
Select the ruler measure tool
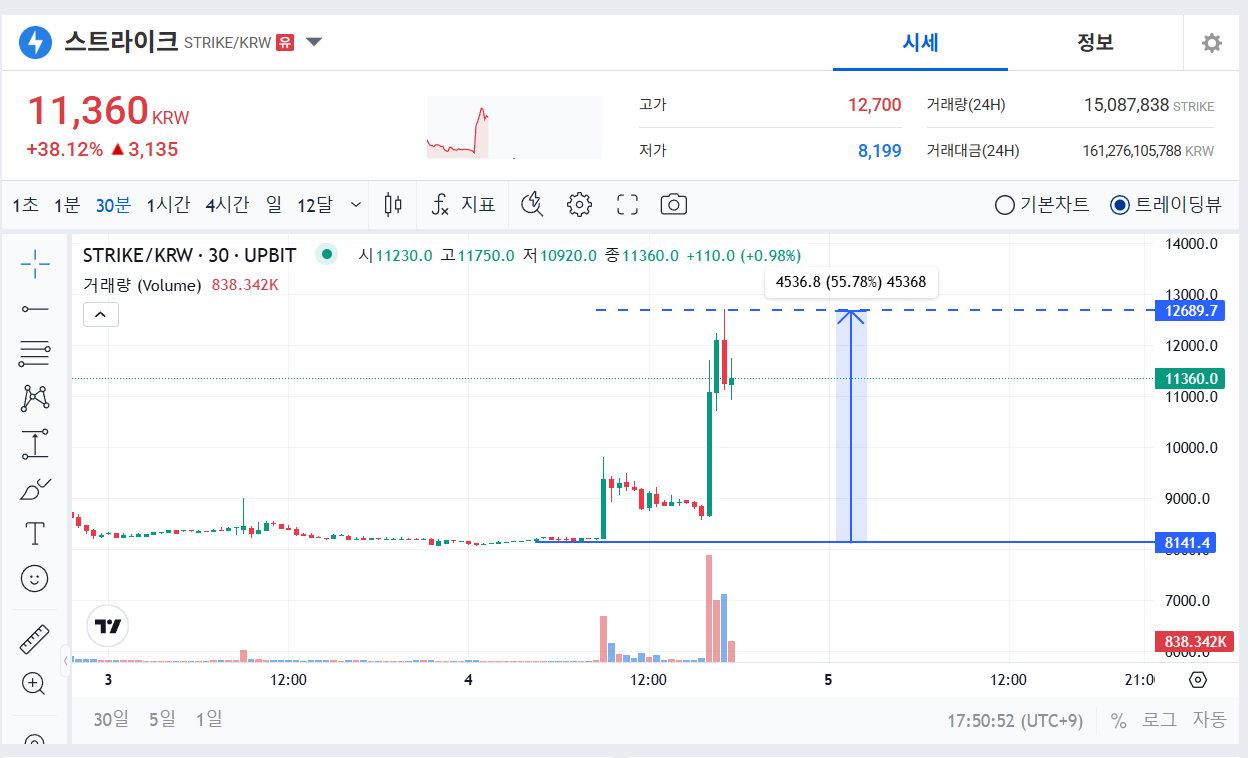tap(35, 639)
